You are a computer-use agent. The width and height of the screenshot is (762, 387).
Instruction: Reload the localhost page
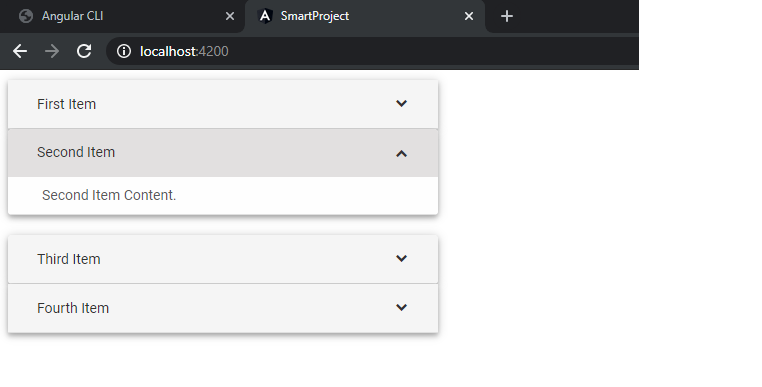pyautogui.click(x=84, y=51)
